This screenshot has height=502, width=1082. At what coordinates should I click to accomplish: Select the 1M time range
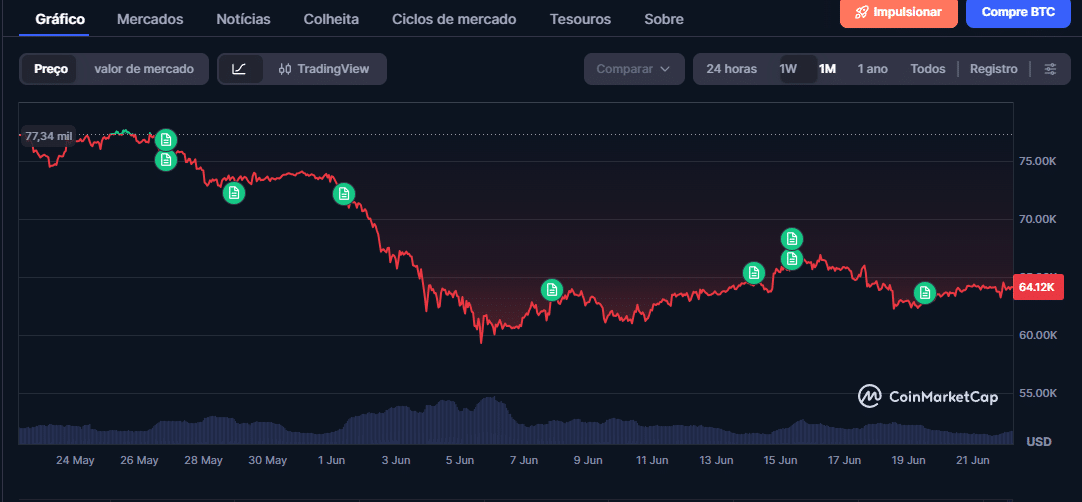pos(827,69)
